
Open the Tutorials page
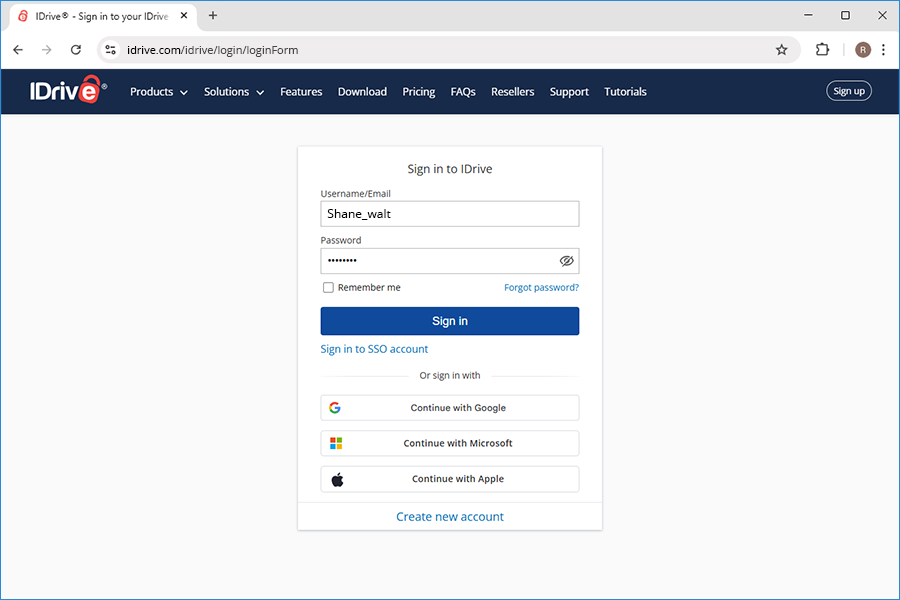(x=625, y=92)
